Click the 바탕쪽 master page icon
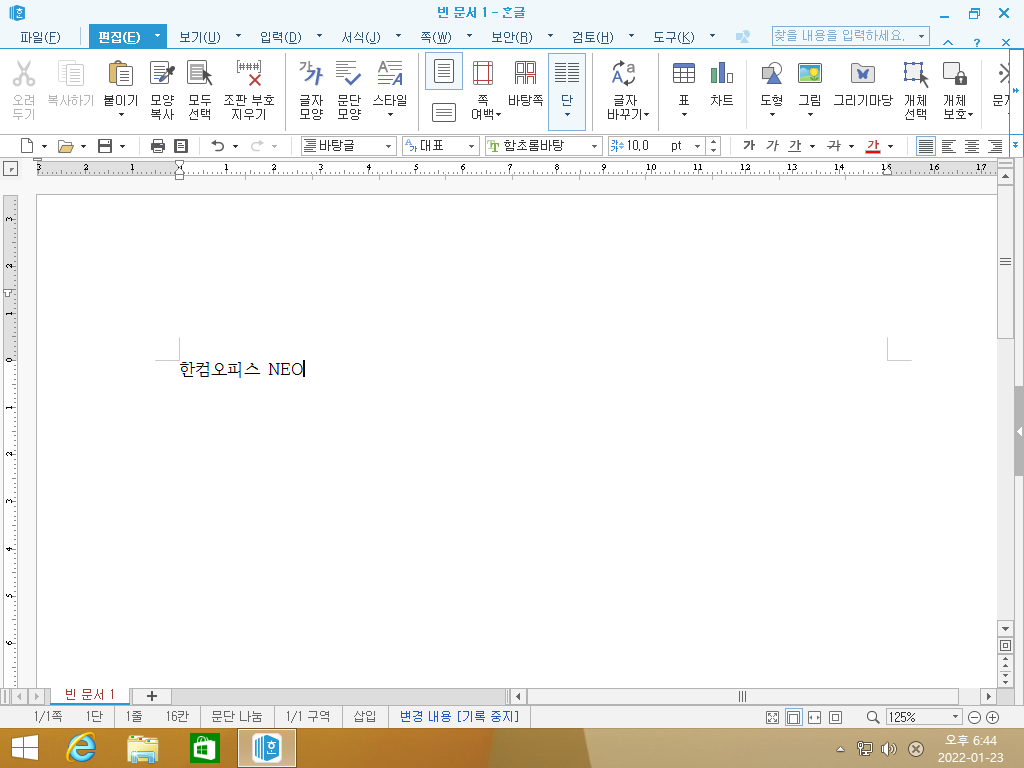The width and height of the screenshot is (1024, 768). coord(525,73)
